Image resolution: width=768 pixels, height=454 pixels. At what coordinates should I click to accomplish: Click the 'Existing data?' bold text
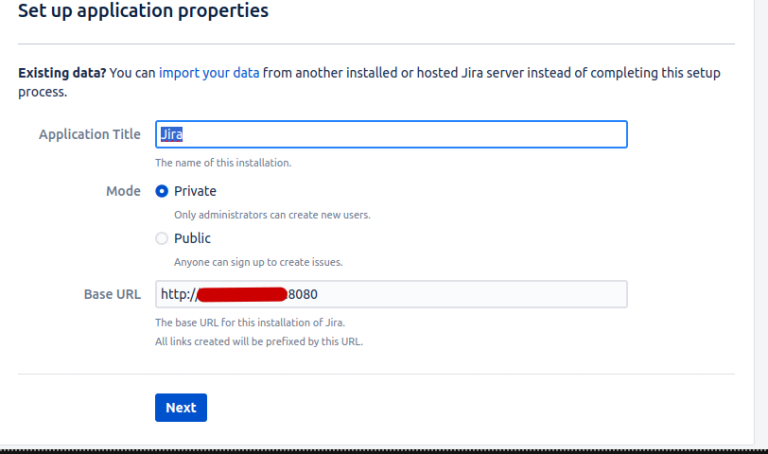pyautogui.click(x=62, y=73)
